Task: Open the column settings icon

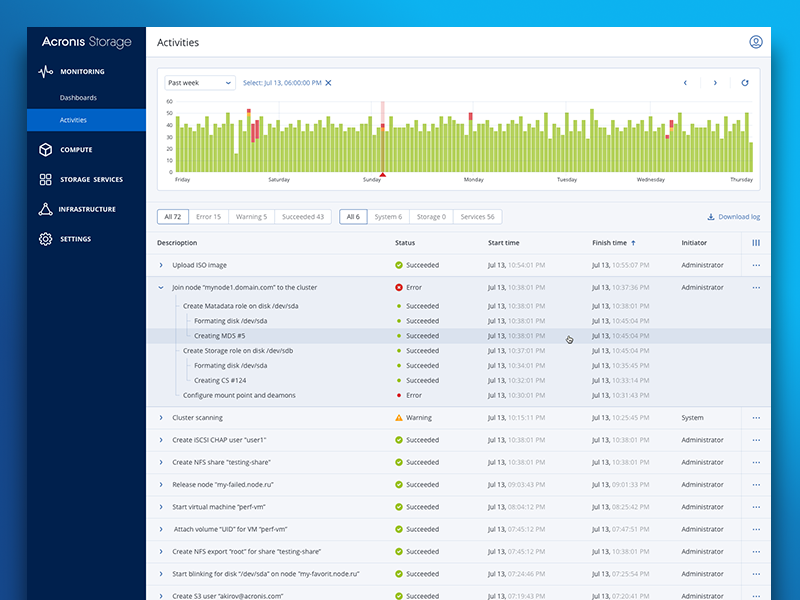Action: point(756,243)
